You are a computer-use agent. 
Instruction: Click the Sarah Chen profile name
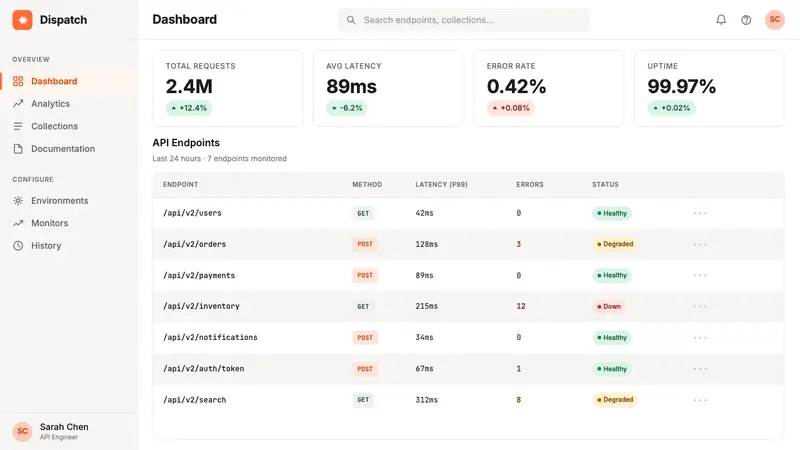[64, 427]
